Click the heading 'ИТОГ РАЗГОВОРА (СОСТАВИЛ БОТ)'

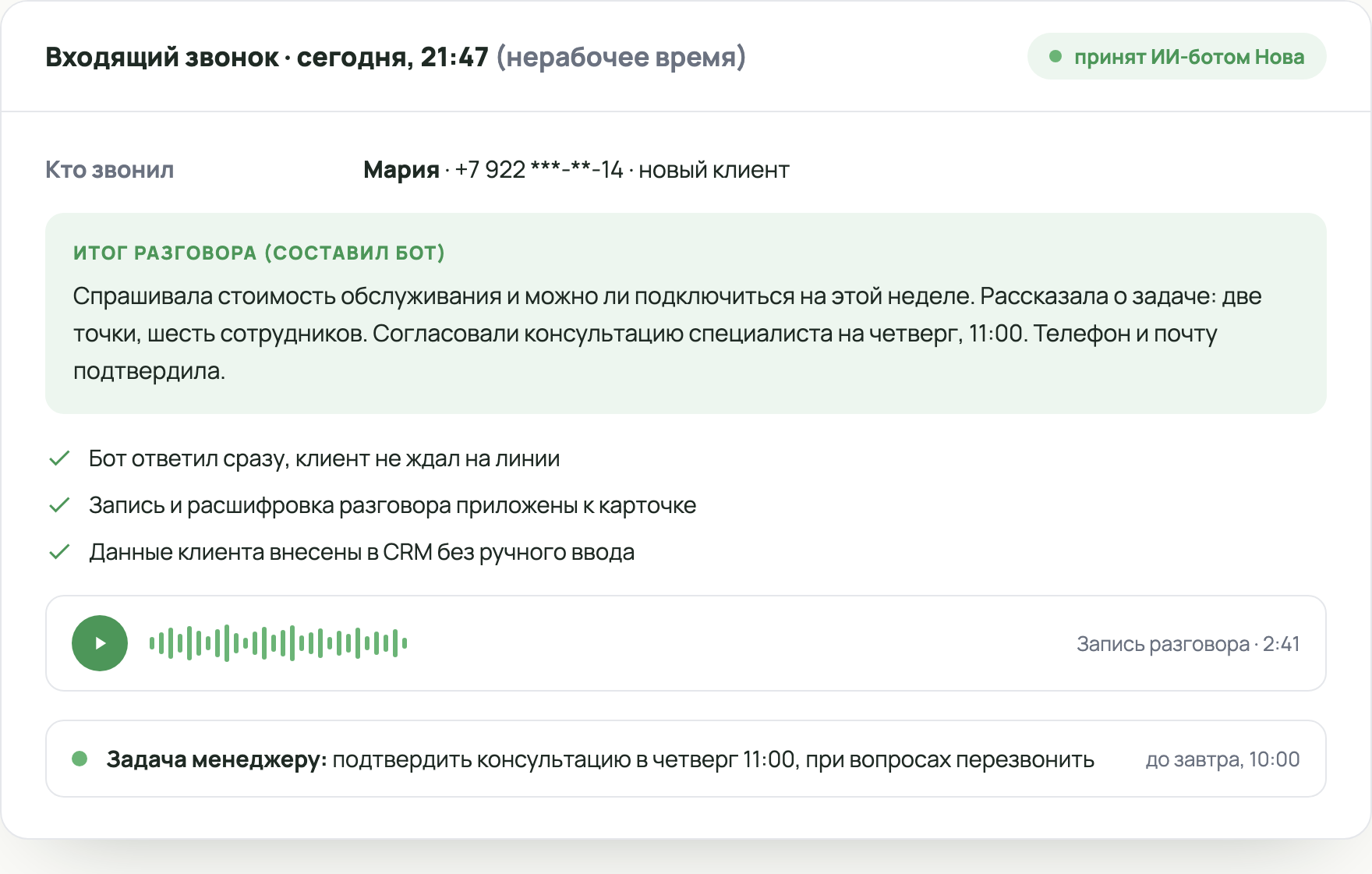click(259, 253)
